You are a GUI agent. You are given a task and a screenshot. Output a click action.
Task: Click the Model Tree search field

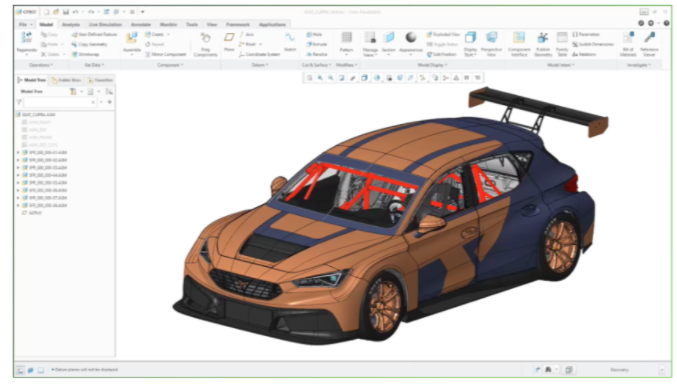(x=60, y=102)
